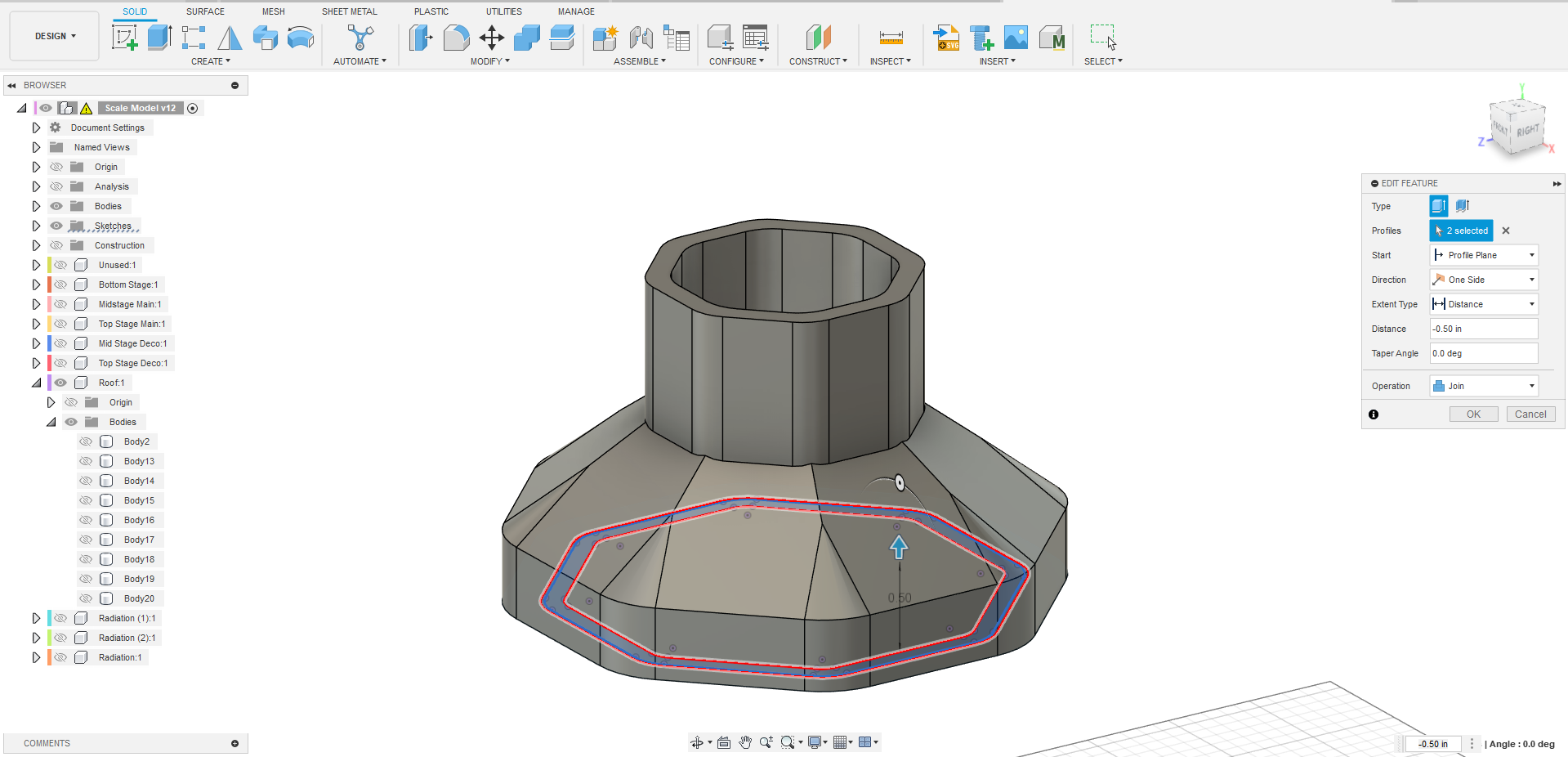The width and height of the screenshot is (1568, 757).
Task: Click the Distance input field
Action: coord(1484,329)
